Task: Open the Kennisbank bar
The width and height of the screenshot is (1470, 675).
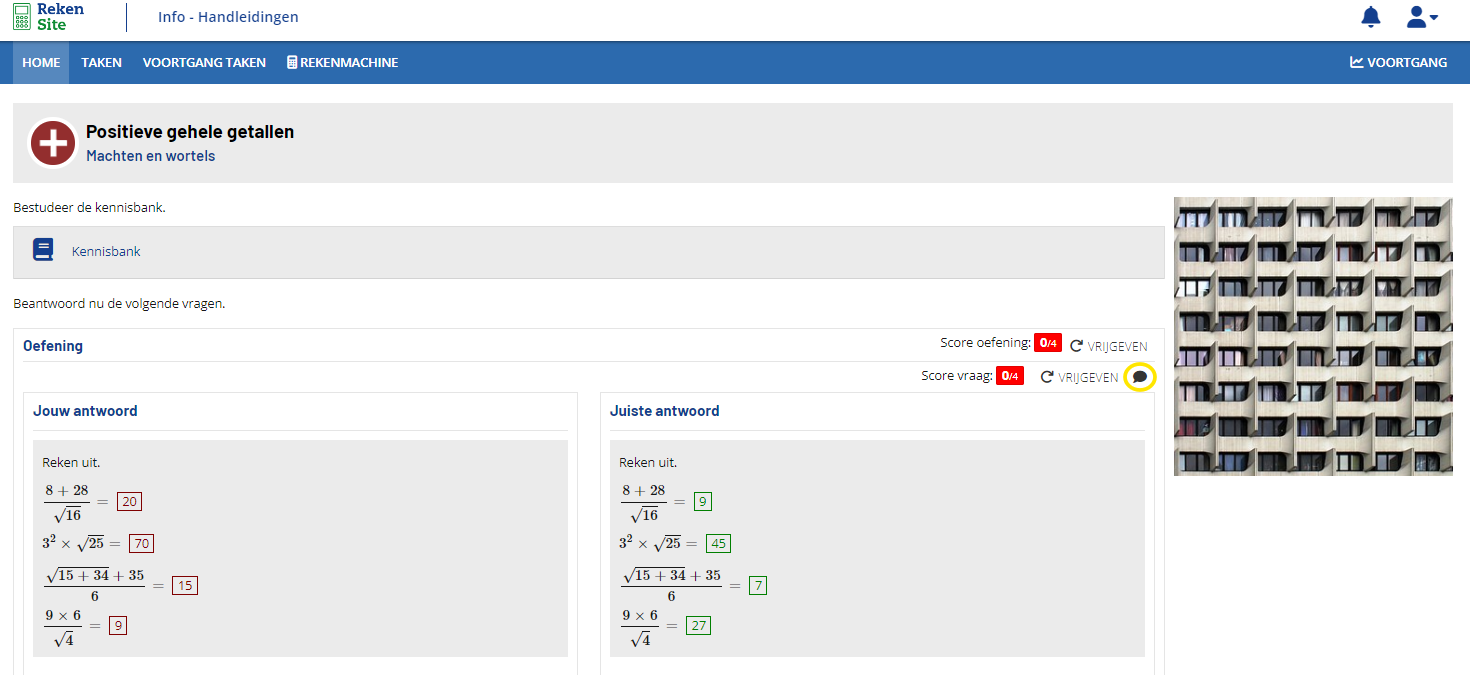Action: click(x=588, y=251)
